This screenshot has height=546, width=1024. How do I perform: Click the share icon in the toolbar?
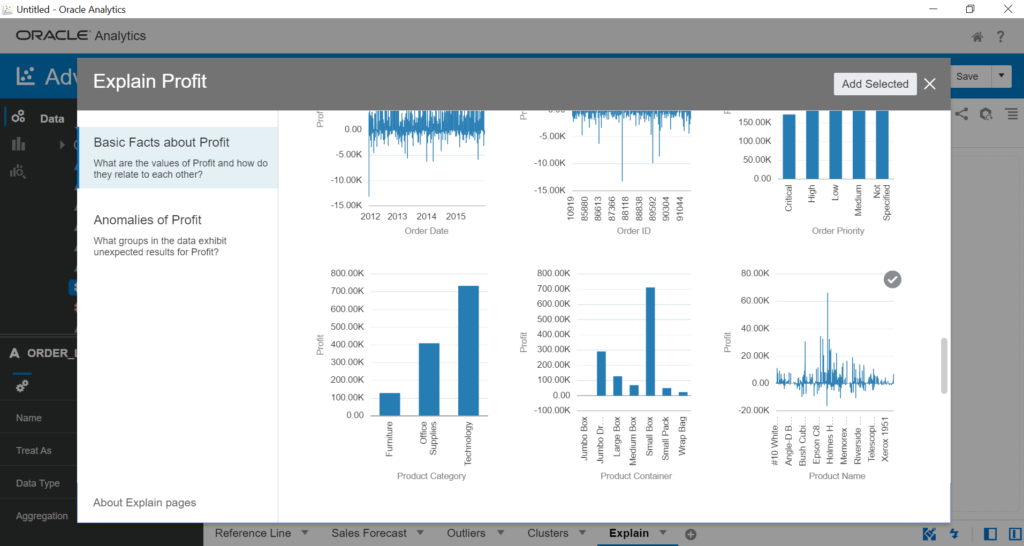(961, 114)
